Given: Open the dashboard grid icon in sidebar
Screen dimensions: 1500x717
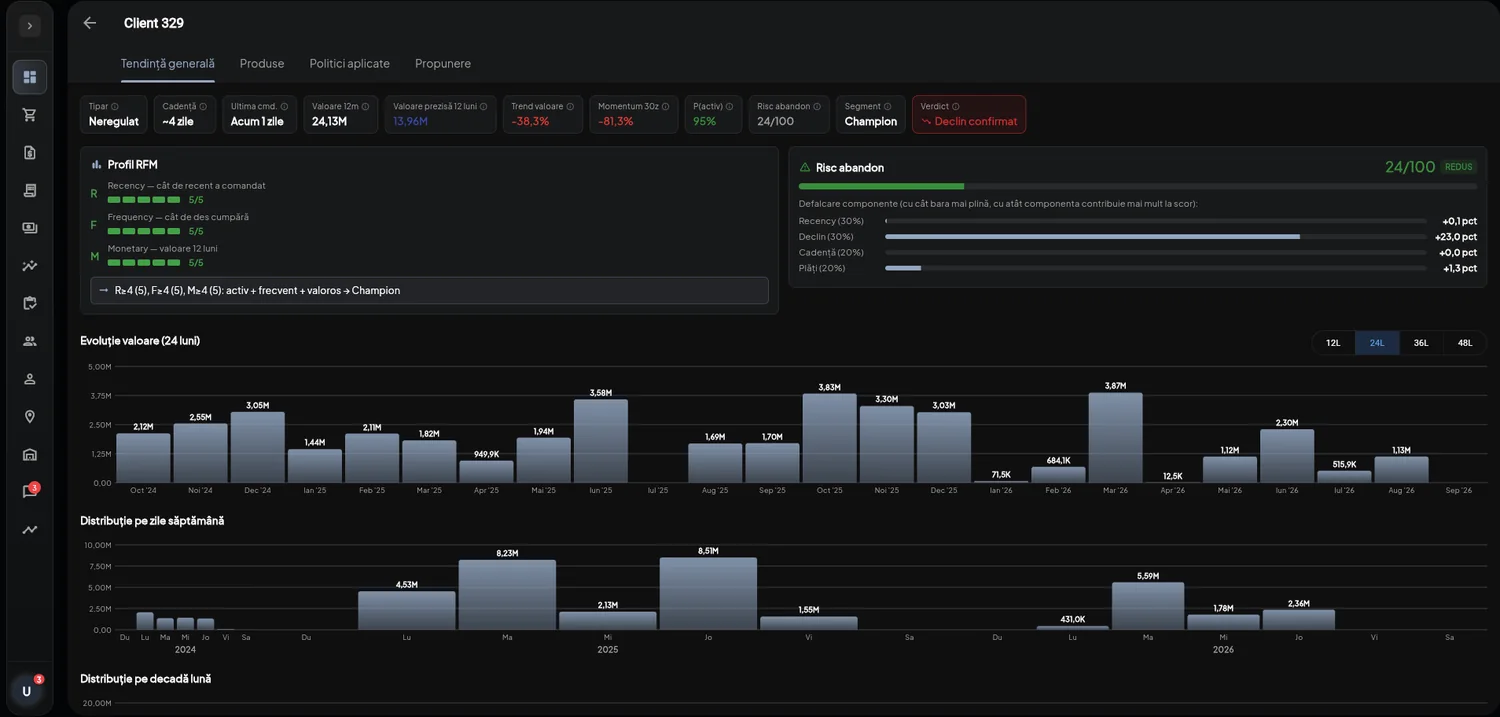Looking at the screenshot, I should click(30, 77).
